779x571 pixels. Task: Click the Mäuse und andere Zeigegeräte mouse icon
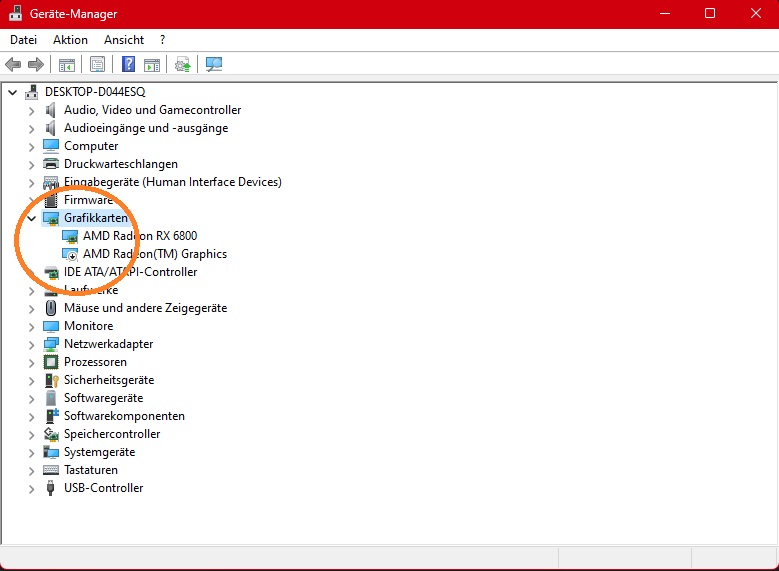[x=51, y=308]
